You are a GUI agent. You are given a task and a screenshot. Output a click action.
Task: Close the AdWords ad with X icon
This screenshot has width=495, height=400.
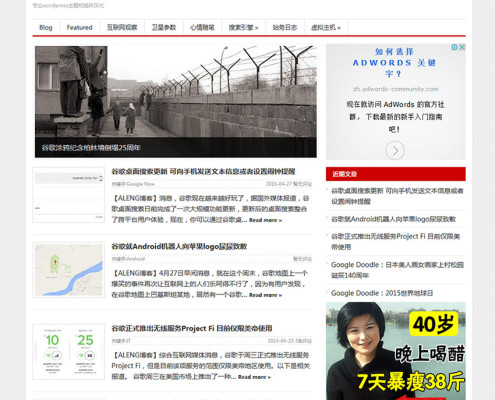pos(462,47)
